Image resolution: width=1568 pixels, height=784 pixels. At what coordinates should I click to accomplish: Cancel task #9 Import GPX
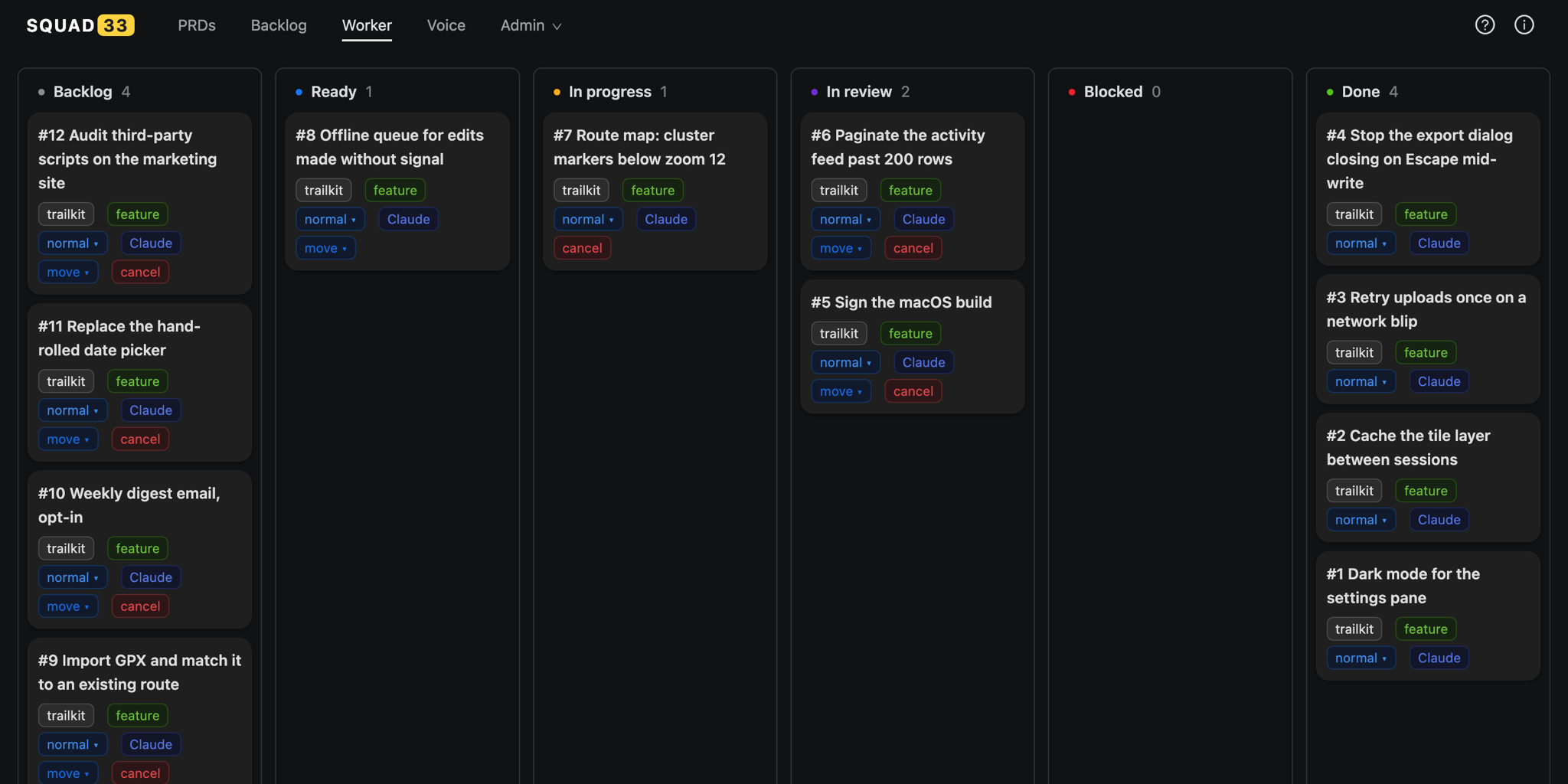(x=140, y=773)
